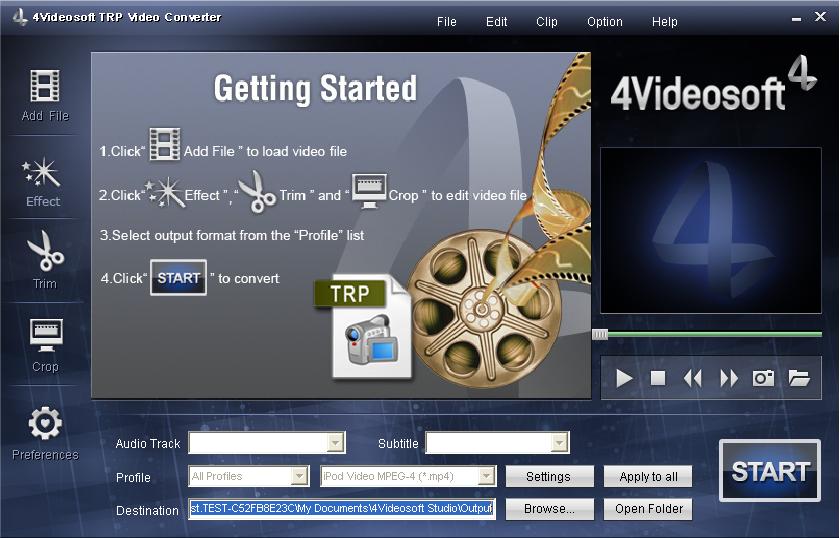Select the Trim scissors tool
840x538 pixels.
click(x=46, y=251)
